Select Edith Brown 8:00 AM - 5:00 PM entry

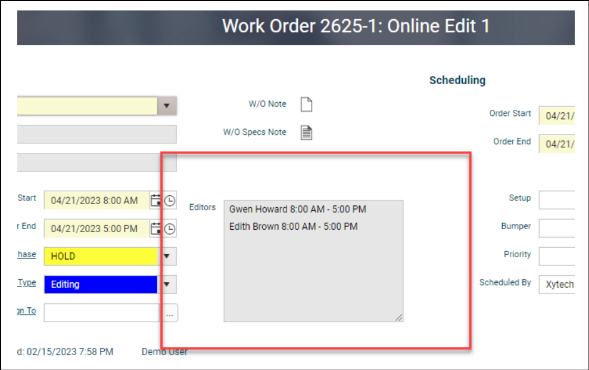pyautogui.click(x=293, y=227)
